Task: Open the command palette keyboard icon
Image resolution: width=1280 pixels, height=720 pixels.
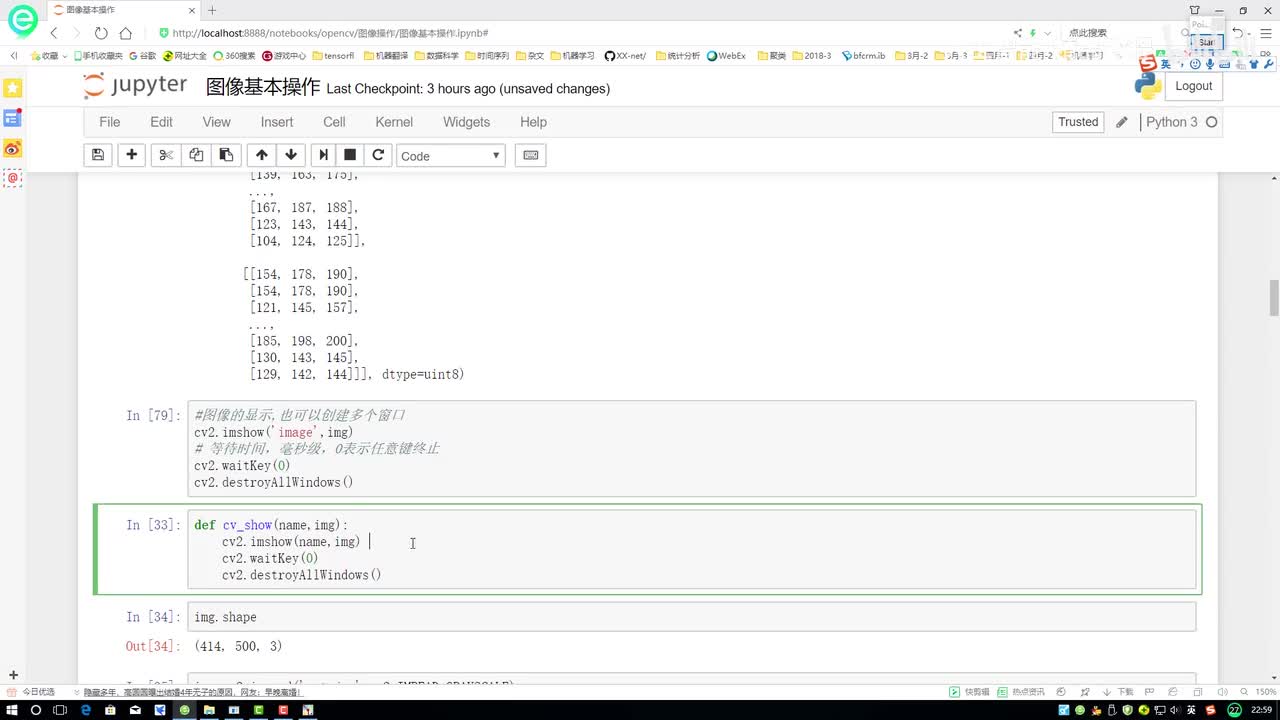Action: 531,155
